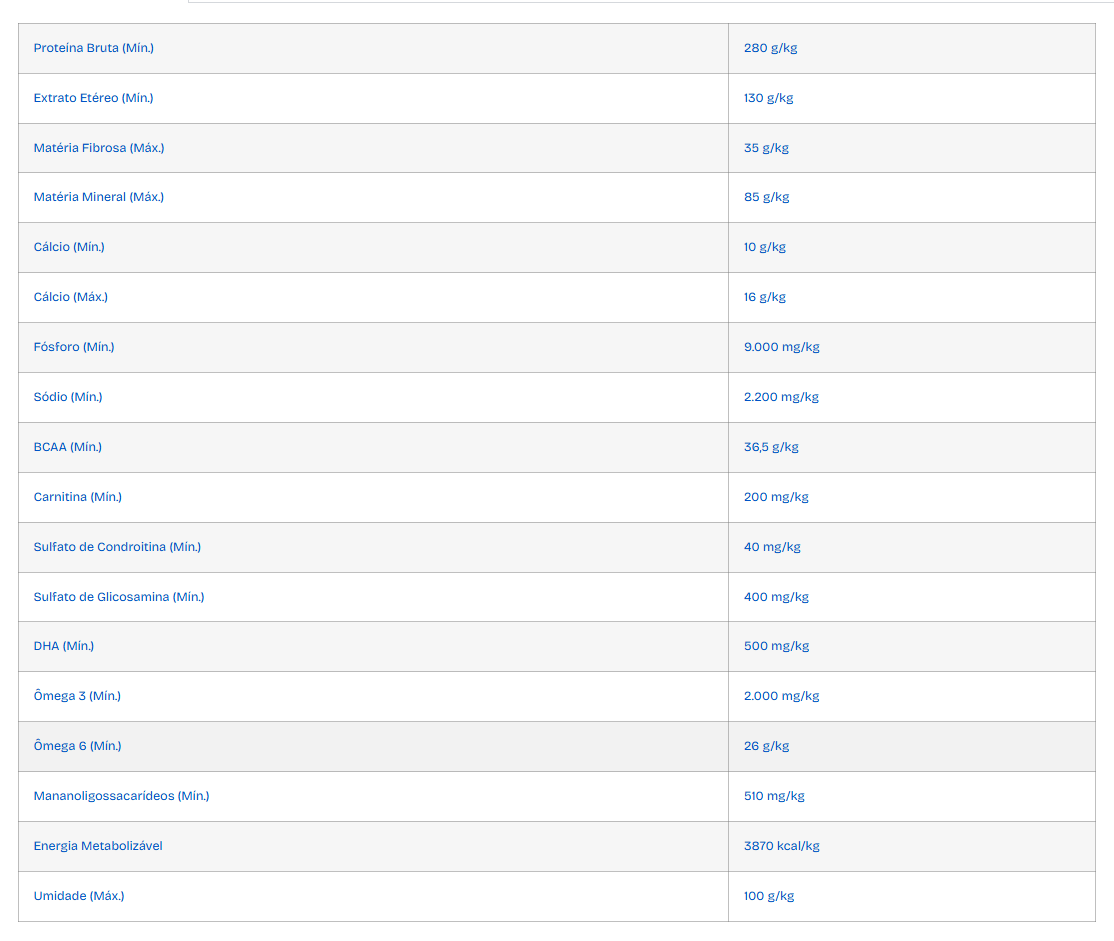
Task: Click the Proteína Bruta (Mín.) label
Action: 94,48
